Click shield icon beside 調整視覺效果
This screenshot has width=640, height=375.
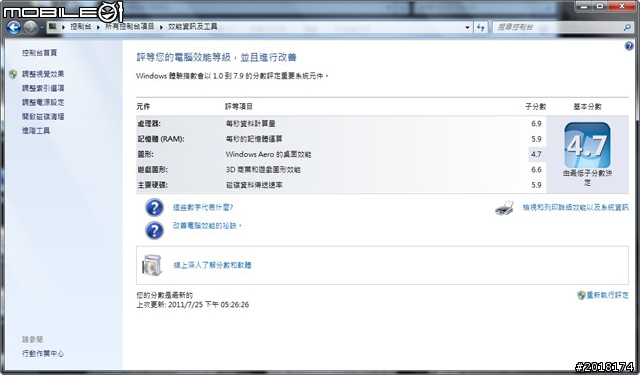pos(13,74)
